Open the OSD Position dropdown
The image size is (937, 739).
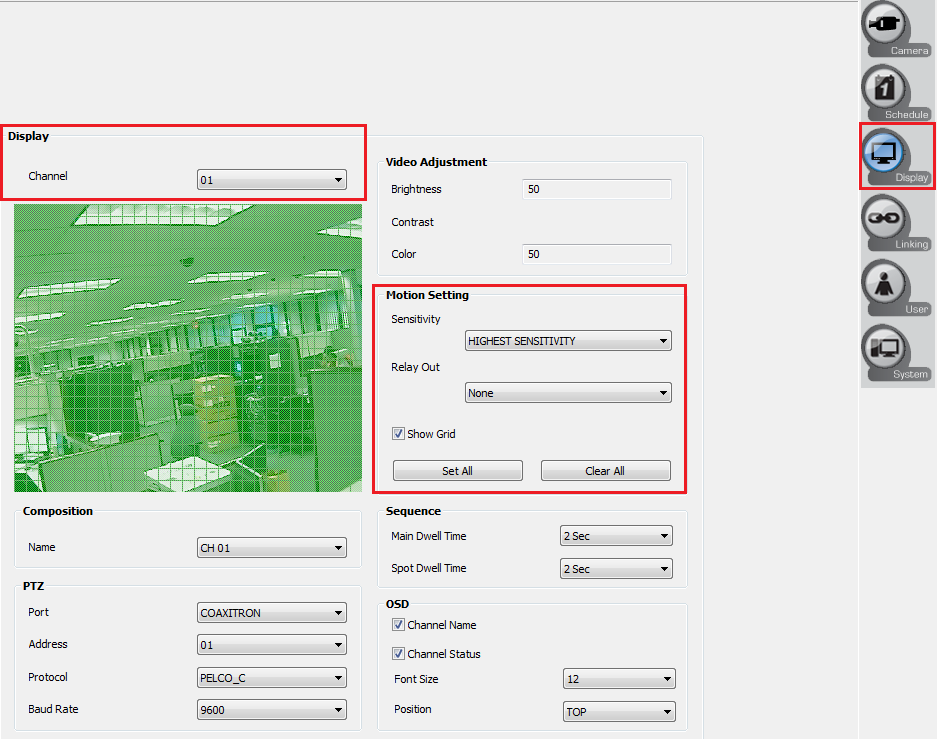(x=618, y=711)
